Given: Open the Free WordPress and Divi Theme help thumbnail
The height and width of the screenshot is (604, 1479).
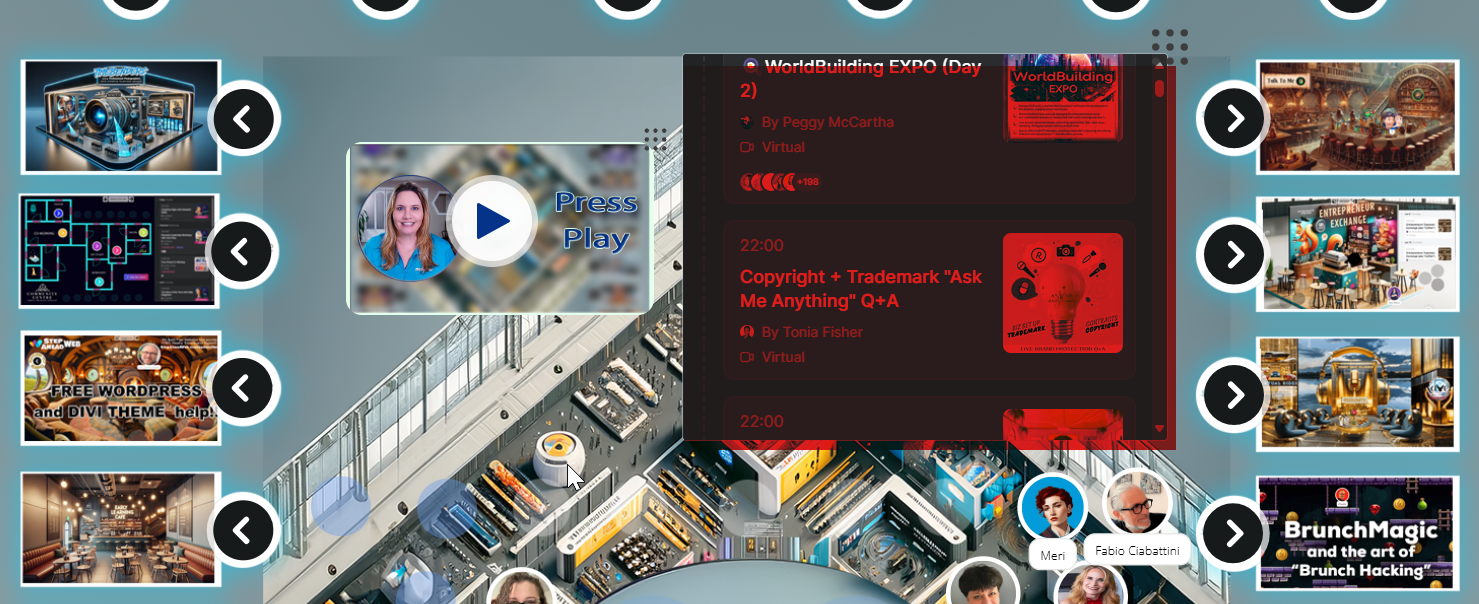Looking at the screenshot, I should 121,388.
